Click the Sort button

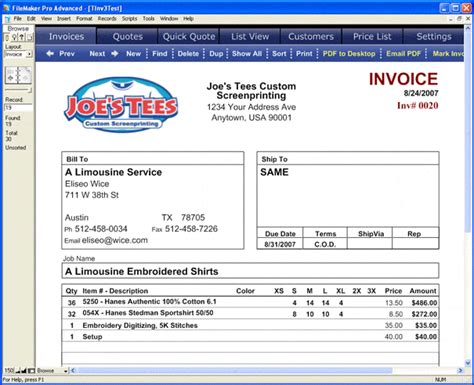pos(279,53)
